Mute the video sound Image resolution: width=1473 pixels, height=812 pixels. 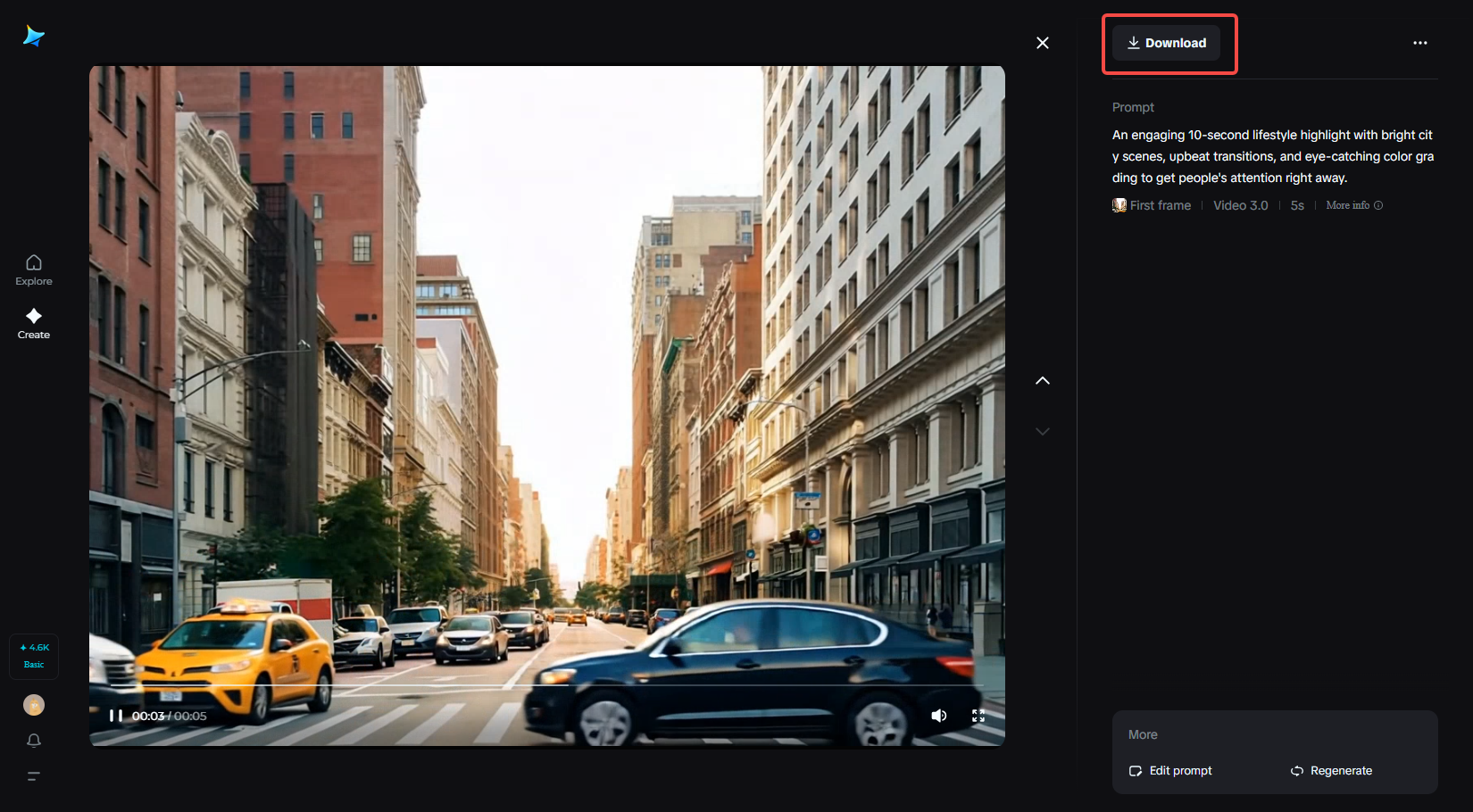point(939,716)
